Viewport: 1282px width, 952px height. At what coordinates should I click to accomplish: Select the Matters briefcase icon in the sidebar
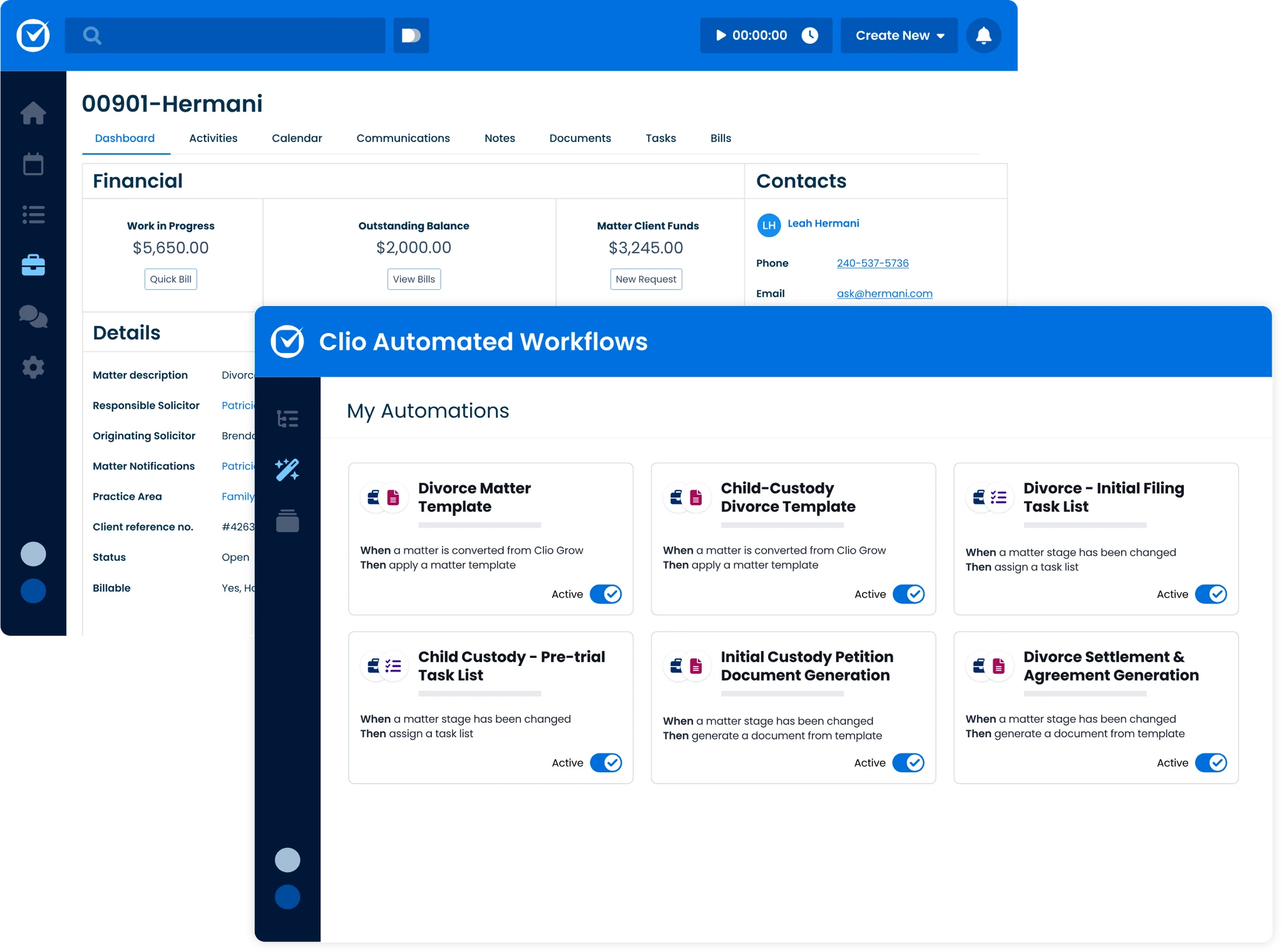[x=33, y=265]
